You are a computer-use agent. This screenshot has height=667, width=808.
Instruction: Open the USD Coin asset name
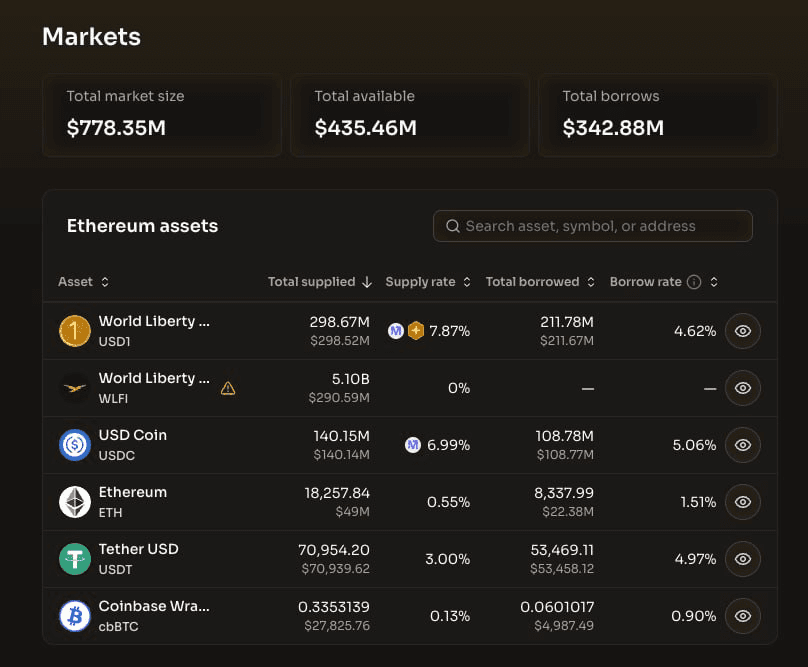point(133,435)
